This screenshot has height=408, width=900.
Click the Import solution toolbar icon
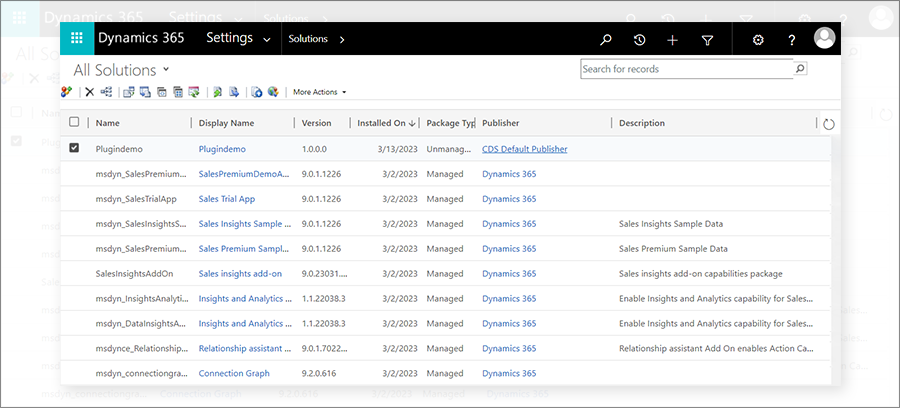click(129, 92)
